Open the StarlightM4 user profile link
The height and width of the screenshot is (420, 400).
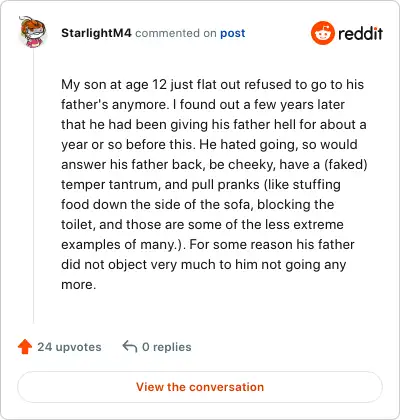(96, 33)
